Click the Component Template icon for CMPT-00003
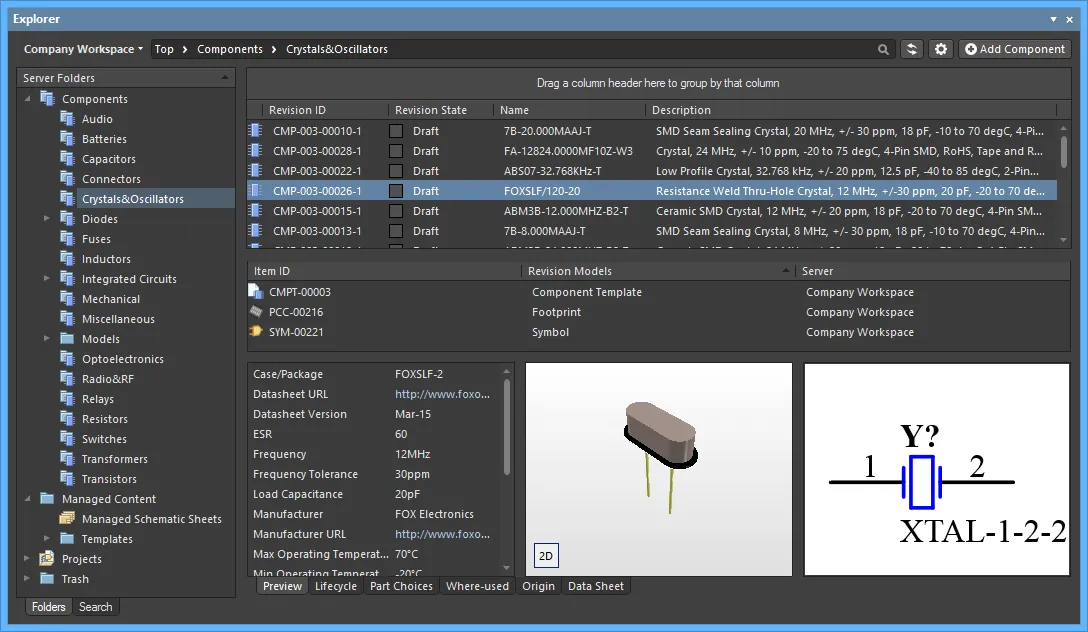Image resolution: width=1088 pixels, height=632 pixels. pos(256,292)
